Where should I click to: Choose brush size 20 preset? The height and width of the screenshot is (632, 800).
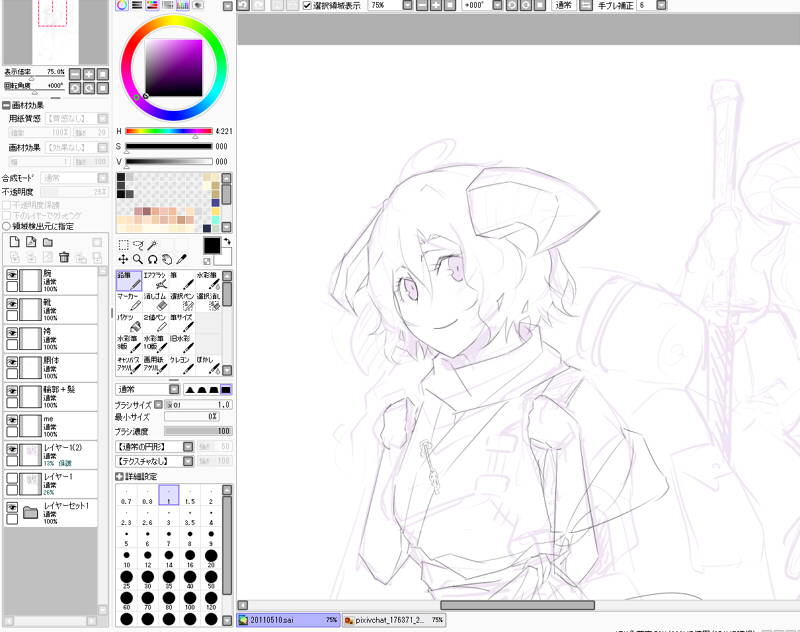[211, 559]
